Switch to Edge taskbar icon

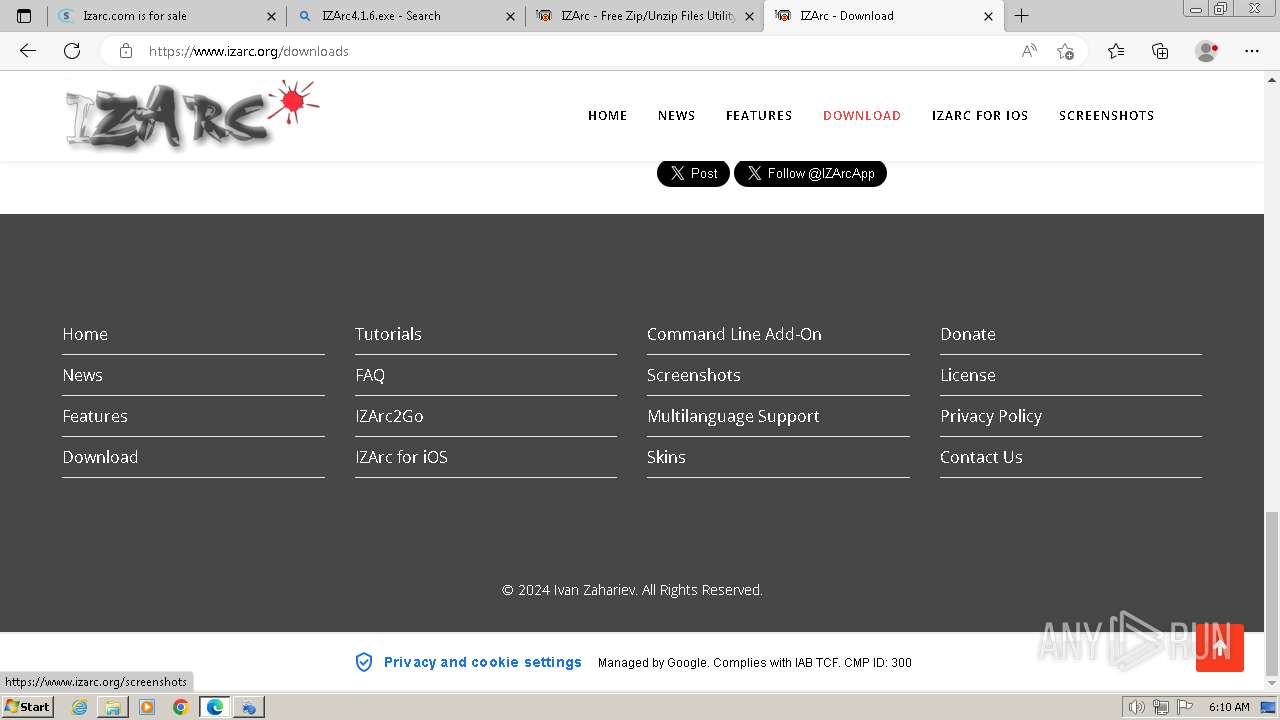(215, 707)
